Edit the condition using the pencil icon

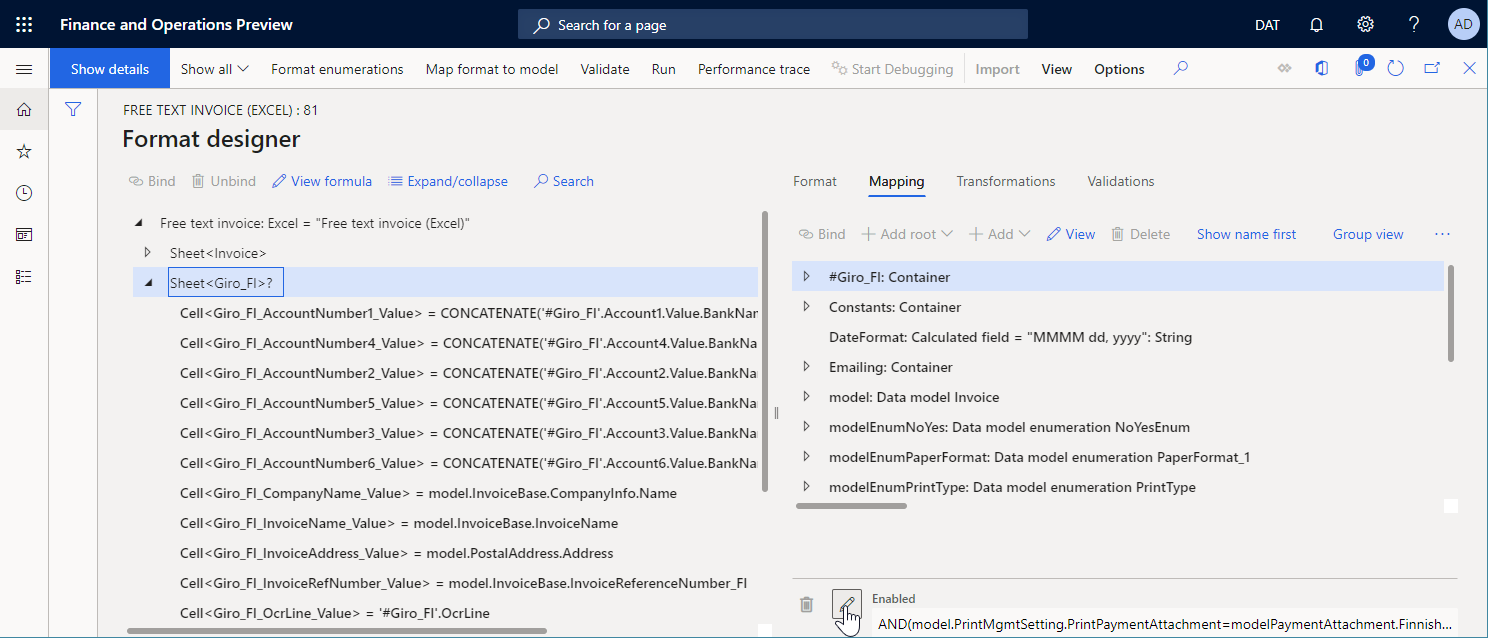pyautogui.click(x=846, y=604)
